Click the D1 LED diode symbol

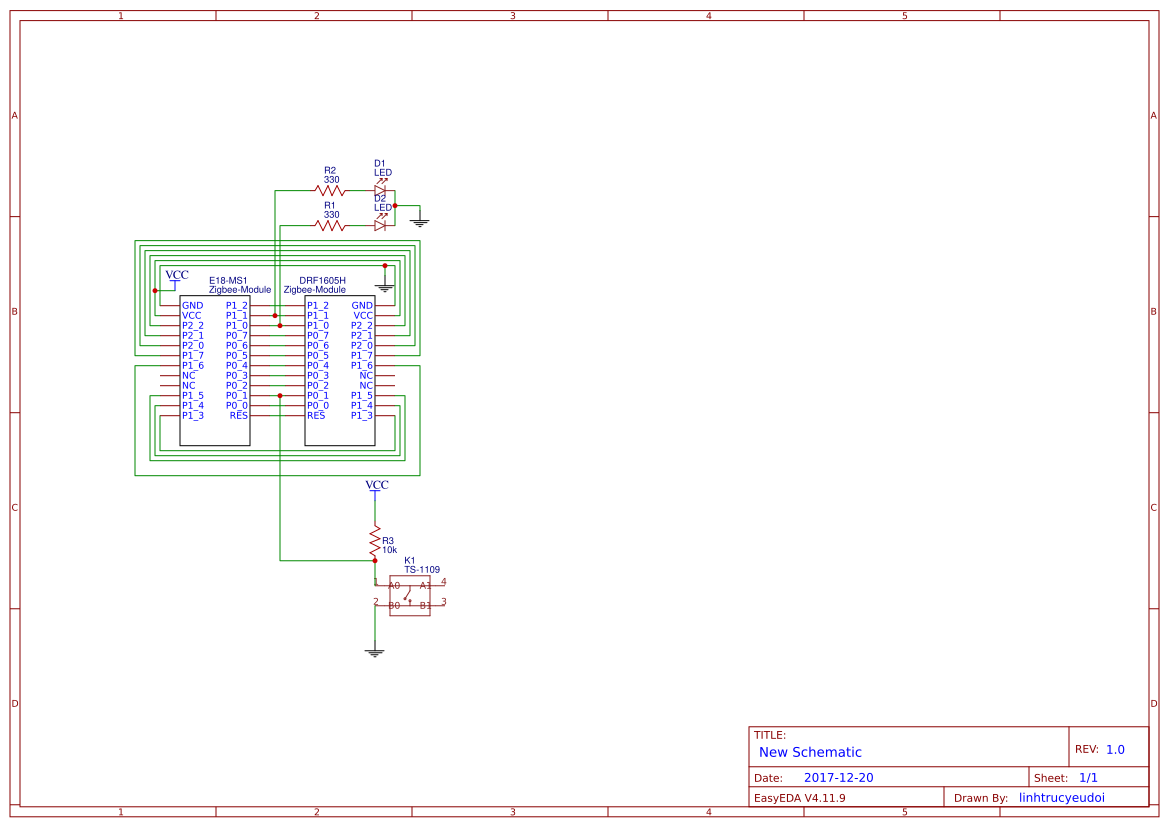pyautogui.click(x=380, y=190)
